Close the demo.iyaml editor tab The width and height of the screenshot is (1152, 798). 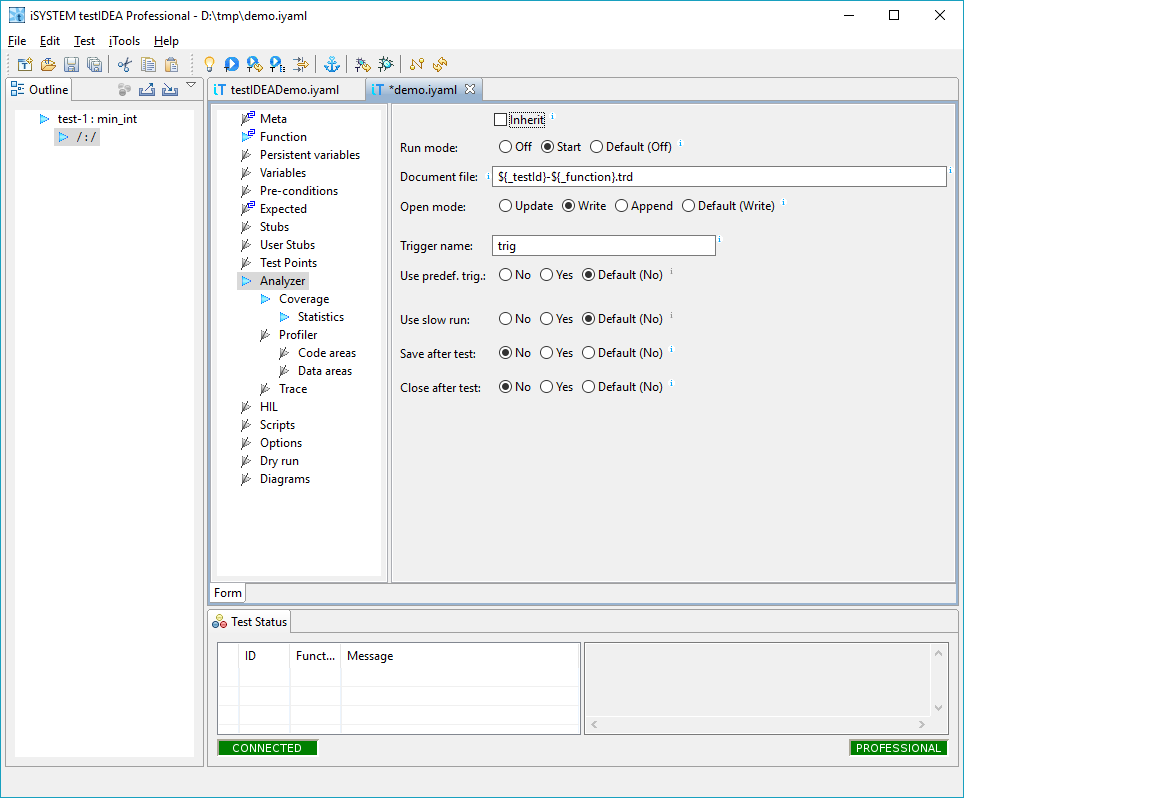click(470, 89)
